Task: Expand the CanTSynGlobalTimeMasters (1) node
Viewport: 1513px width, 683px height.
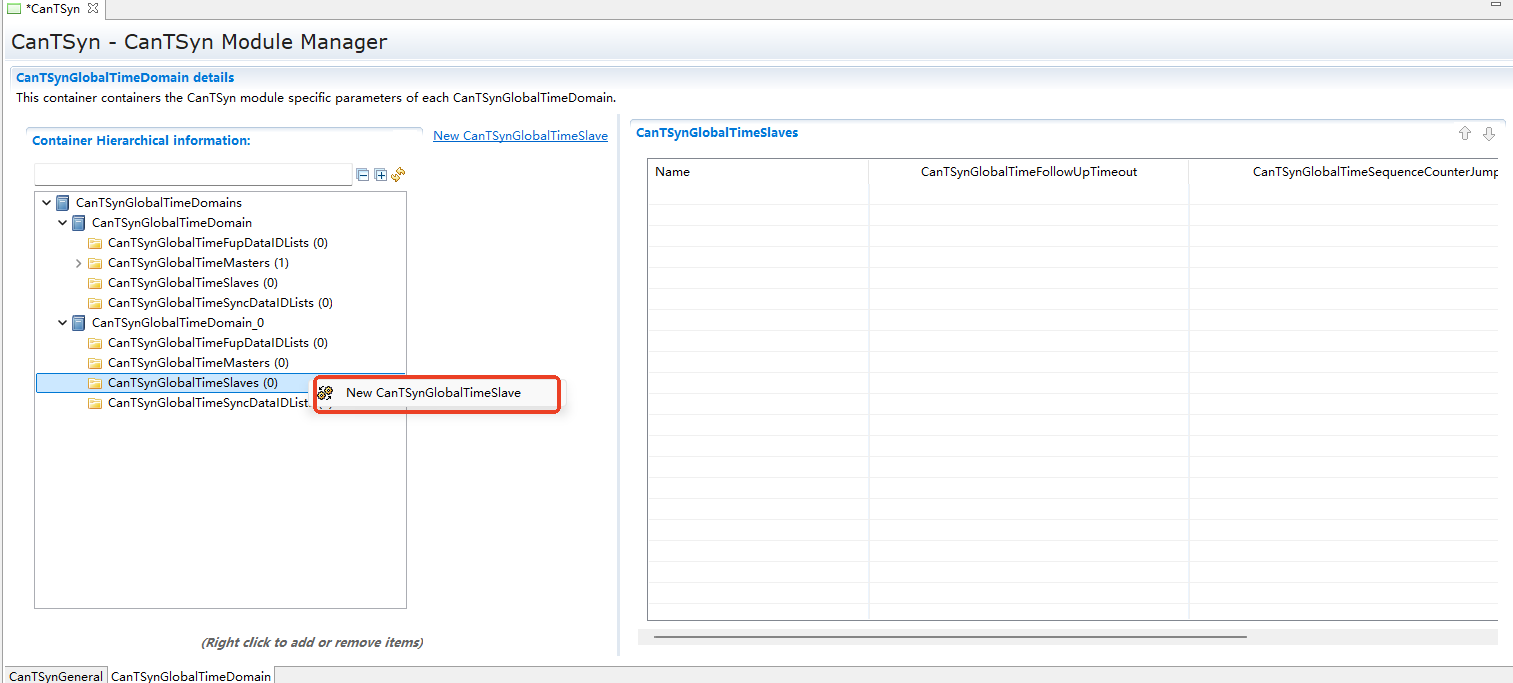Action: click(79, 263)
